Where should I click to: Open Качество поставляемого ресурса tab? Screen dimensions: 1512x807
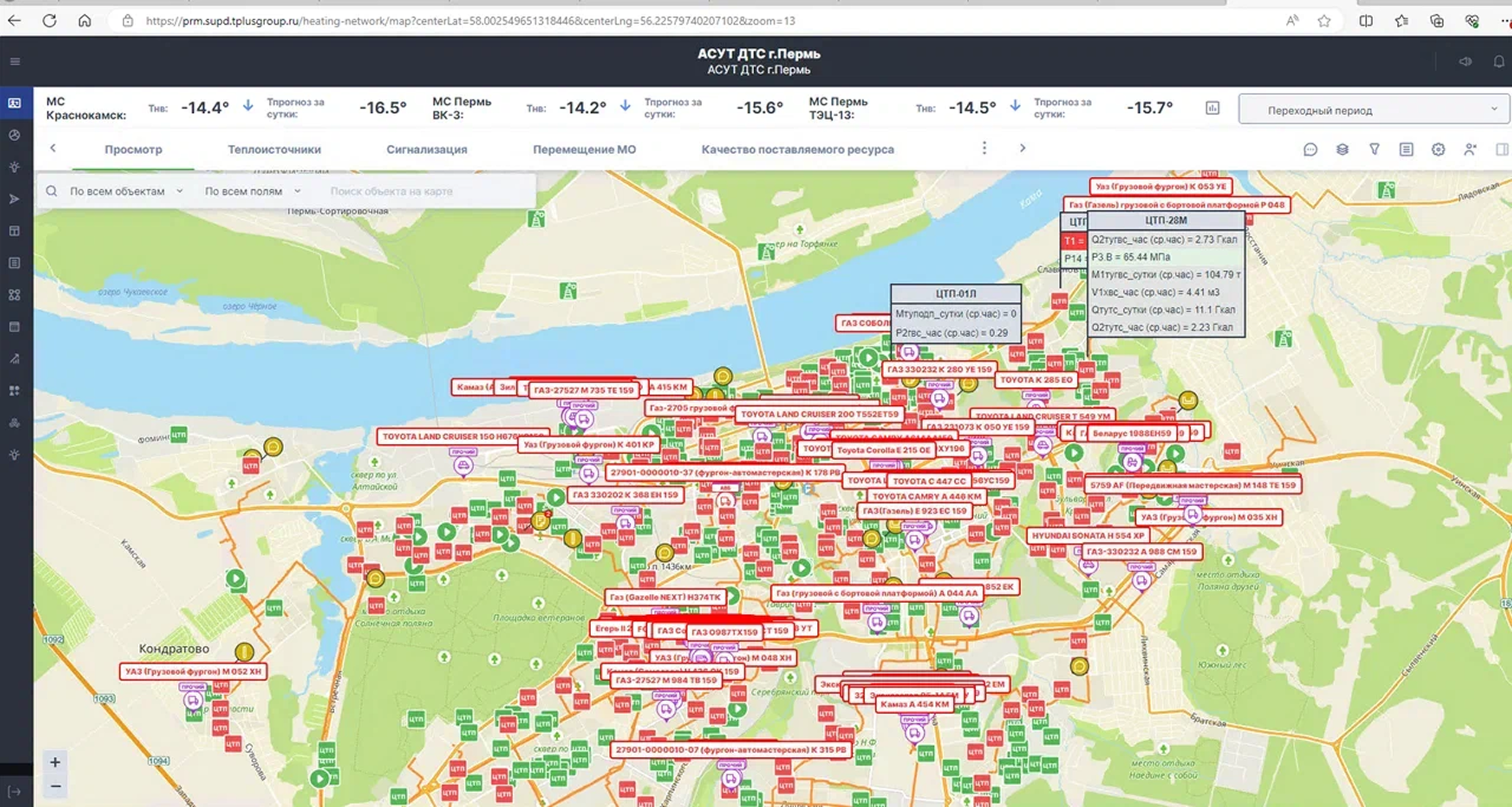[798, 150]
